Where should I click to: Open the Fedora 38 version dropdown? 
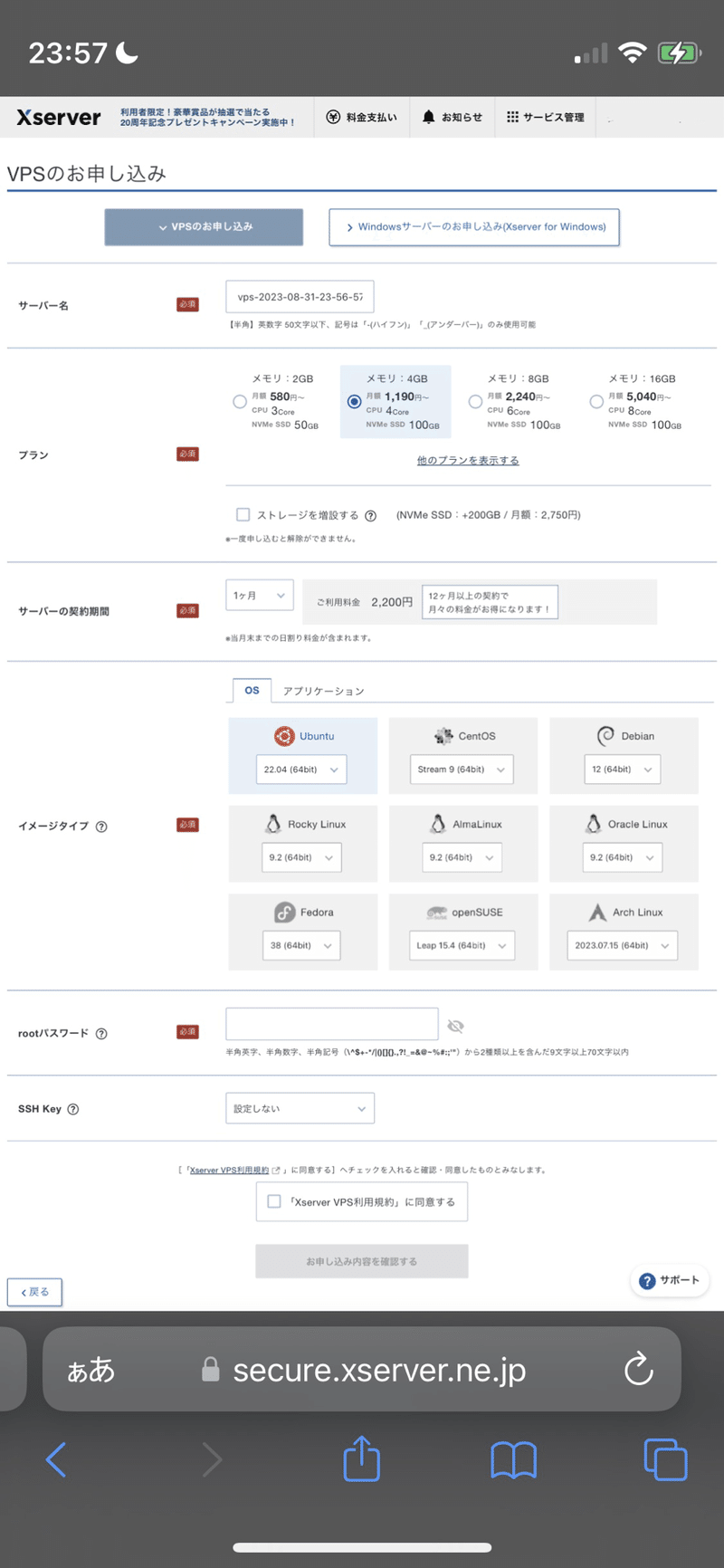(301, 945)
